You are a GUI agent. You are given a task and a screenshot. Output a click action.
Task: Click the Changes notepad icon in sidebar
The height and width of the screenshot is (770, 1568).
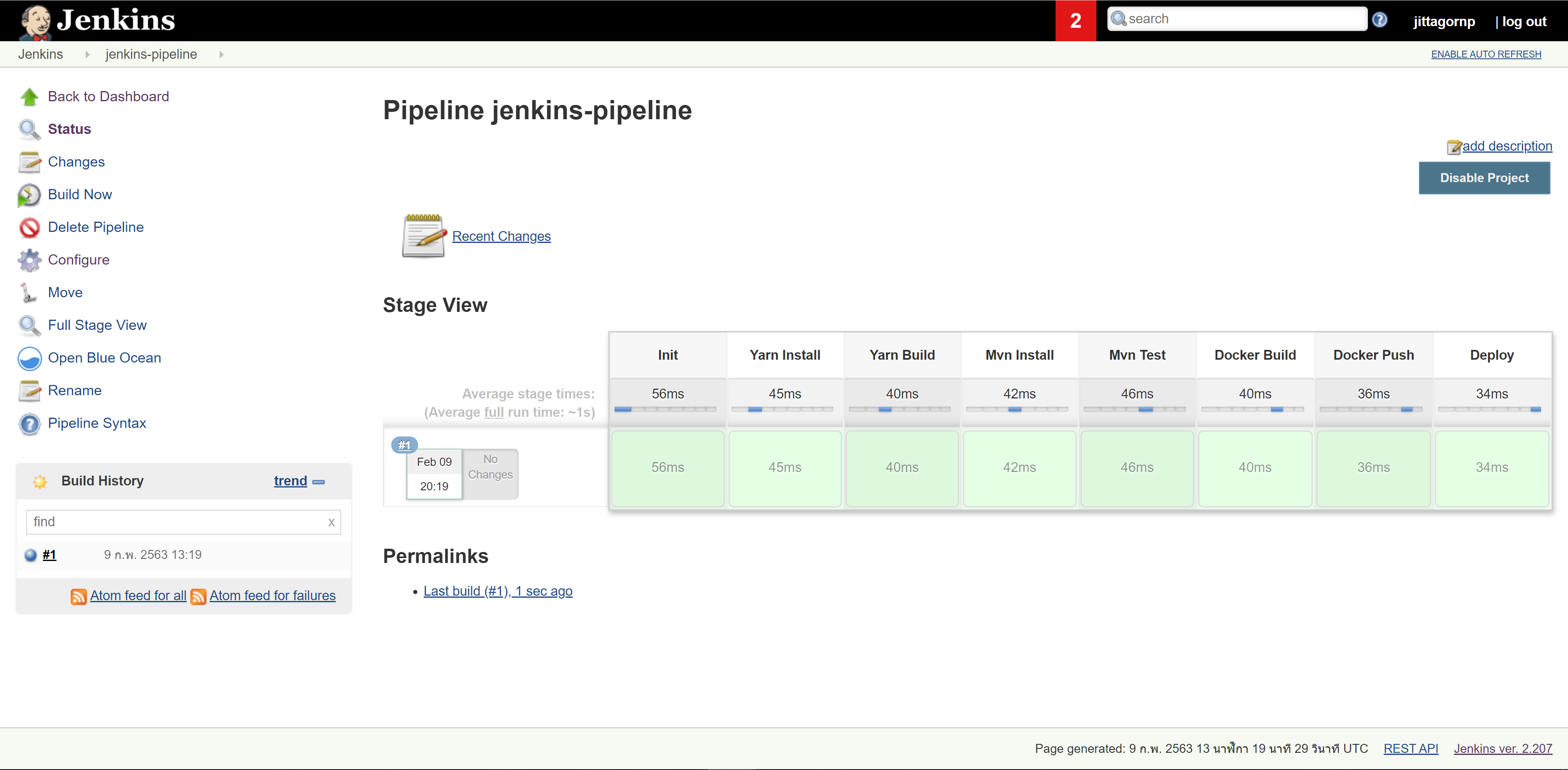29,162
